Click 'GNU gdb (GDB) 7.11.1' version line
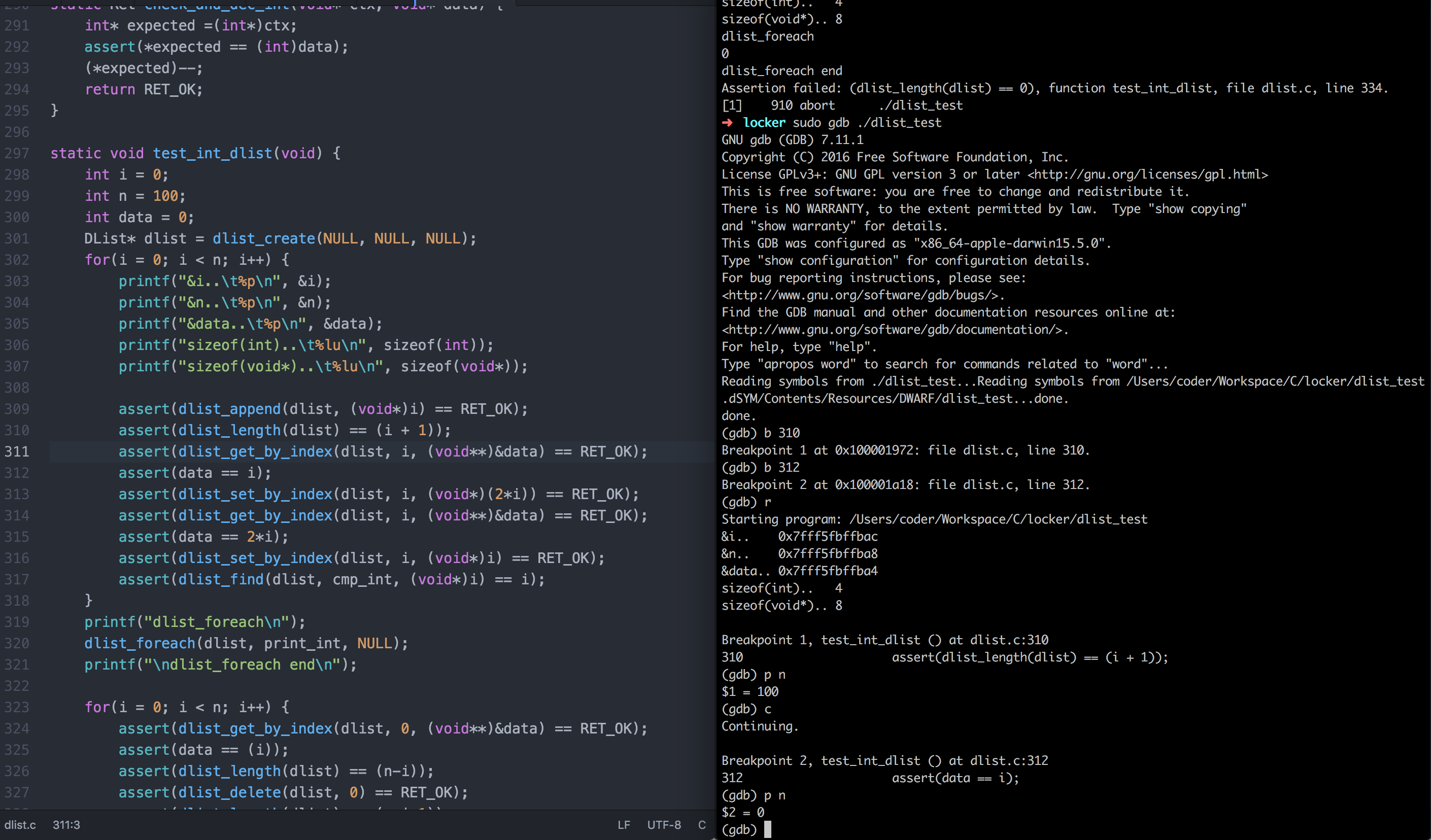1431x840 pixels. click(x=792, y=139)
